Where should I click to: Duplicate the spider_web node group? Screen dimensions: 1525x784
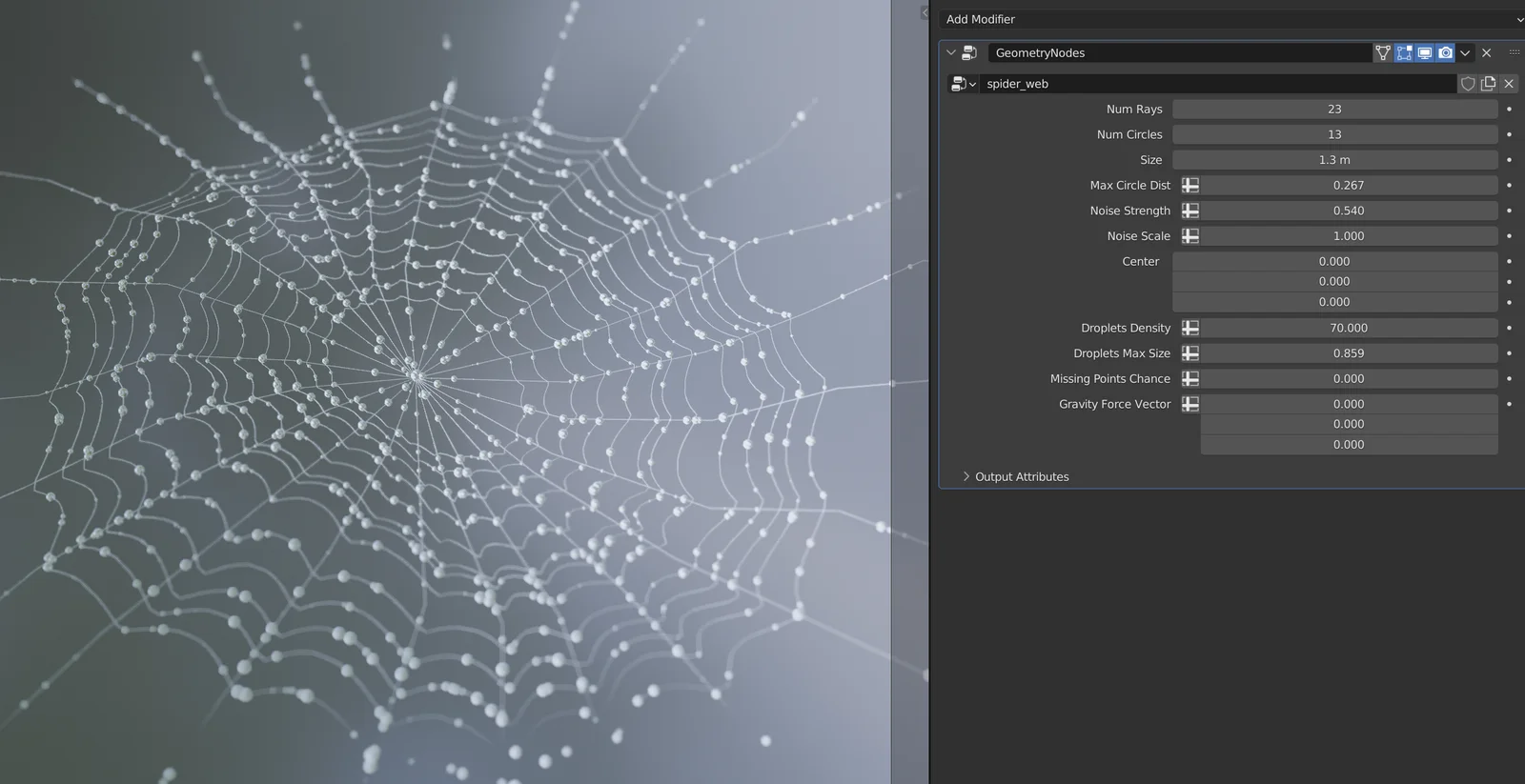click(x=1488, y=84)
